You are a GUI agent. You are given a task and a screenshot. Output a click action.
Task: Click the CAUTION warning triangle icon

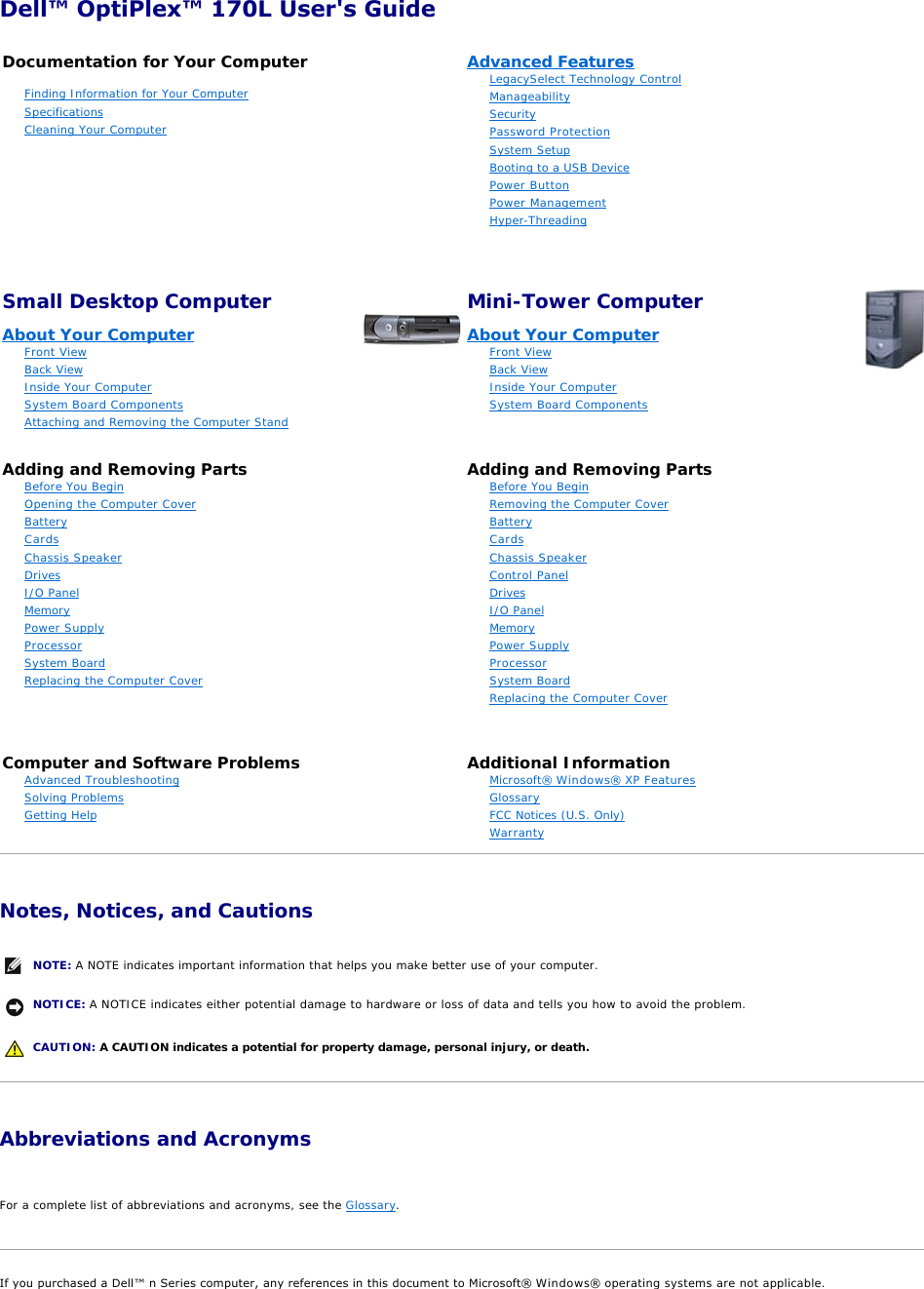click(14, 1049)
